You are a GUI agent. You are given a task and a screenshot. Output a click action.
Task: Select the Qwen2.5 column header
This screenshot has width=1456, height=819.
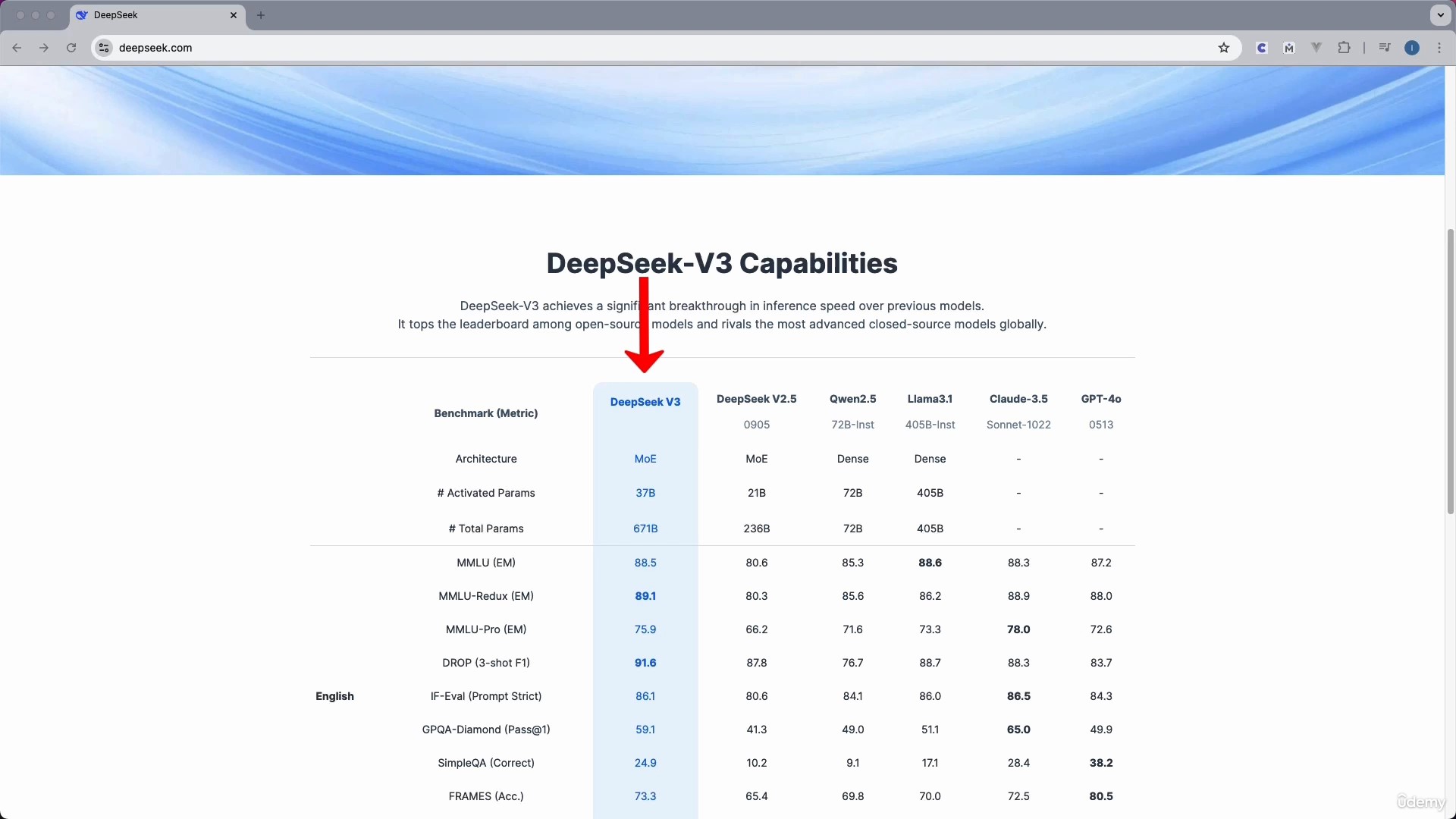[x=853, y=399]
